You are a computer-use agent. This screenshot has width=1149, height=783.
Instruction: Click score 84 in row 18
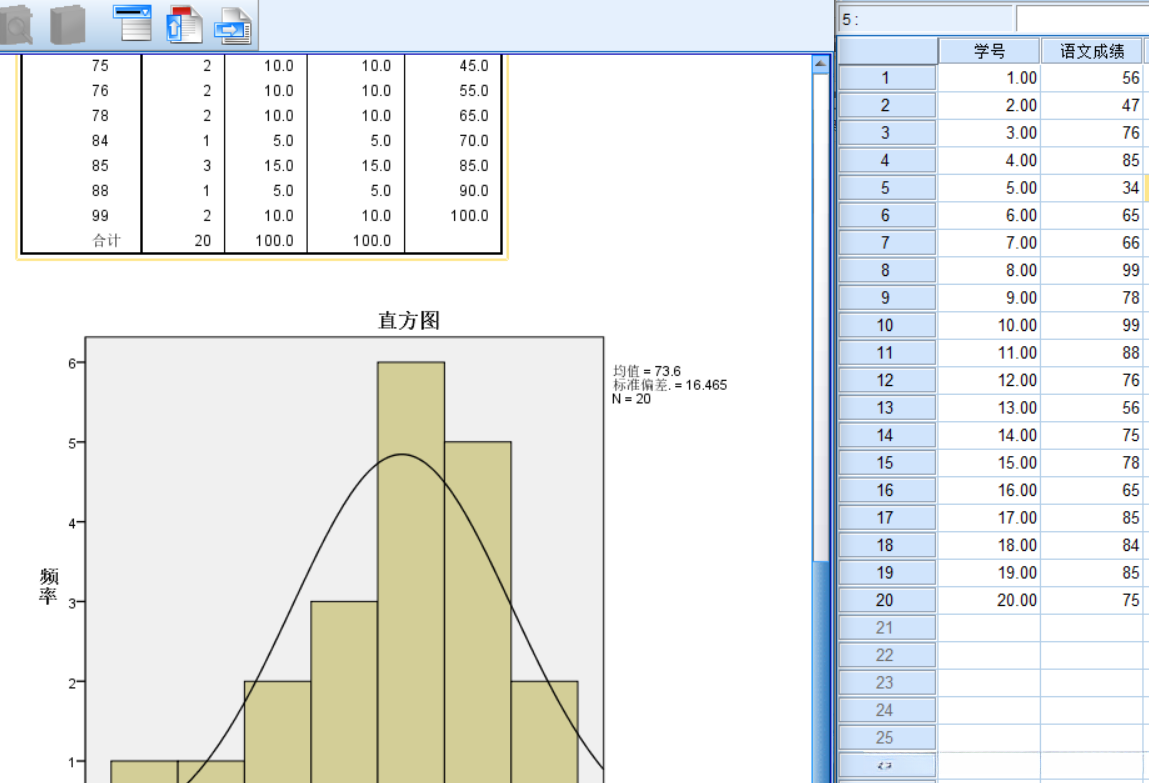point(1092,545)
